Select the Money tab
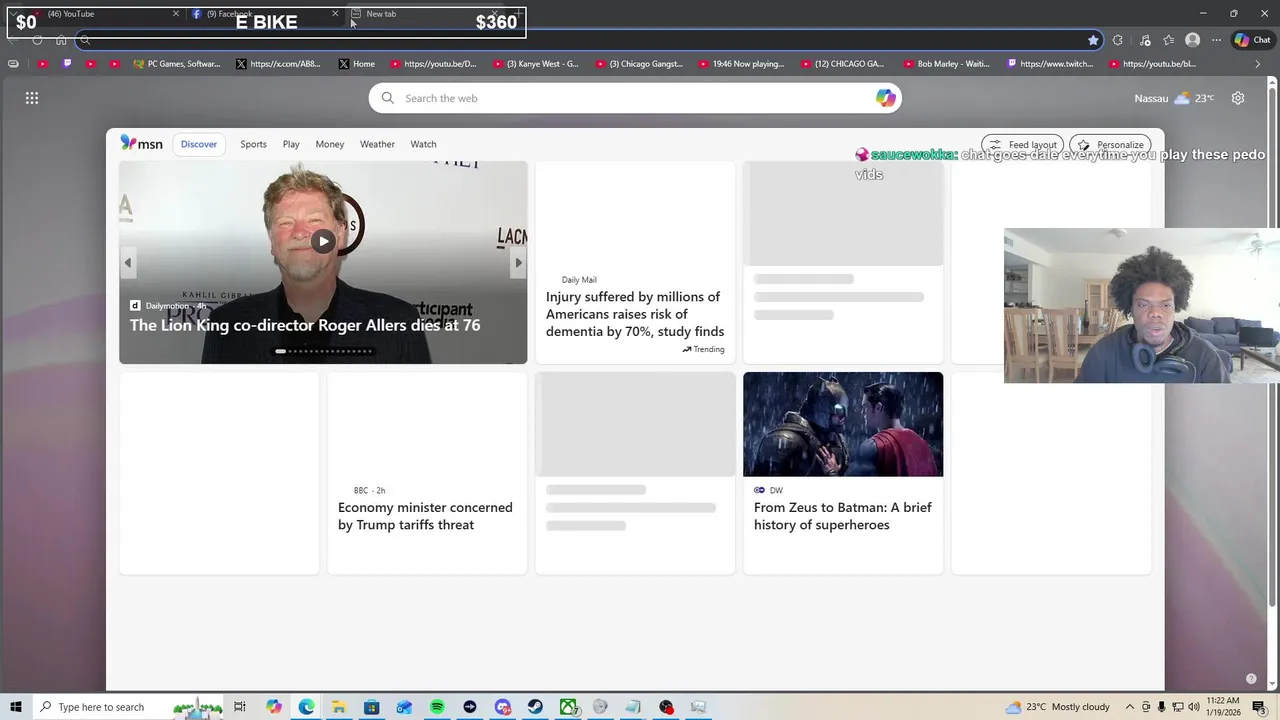 point(330,144)
